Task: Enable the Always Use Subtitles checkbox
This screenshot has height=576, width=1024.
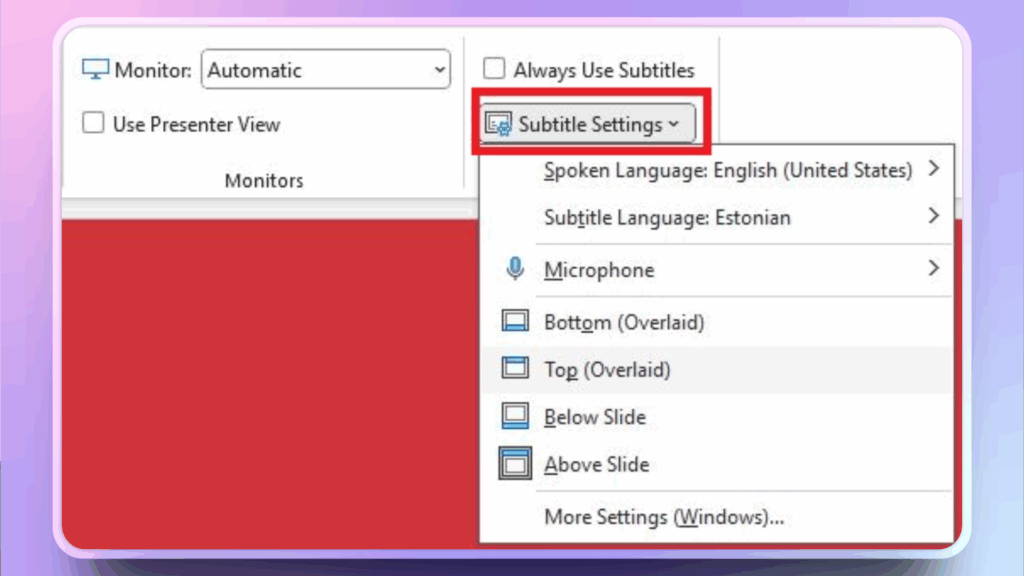Action: pos(494,69)
